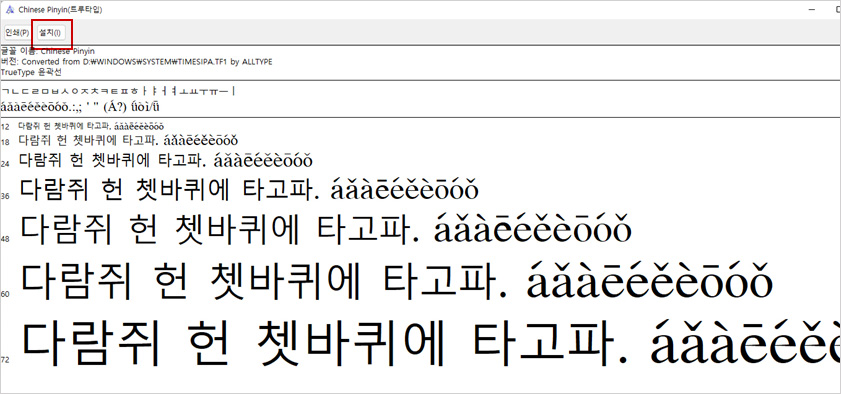Select the version line mentioning TIMESIPA.TF1
The height and width of the screenshot is (394, 841).
click(x=137, y=62)
